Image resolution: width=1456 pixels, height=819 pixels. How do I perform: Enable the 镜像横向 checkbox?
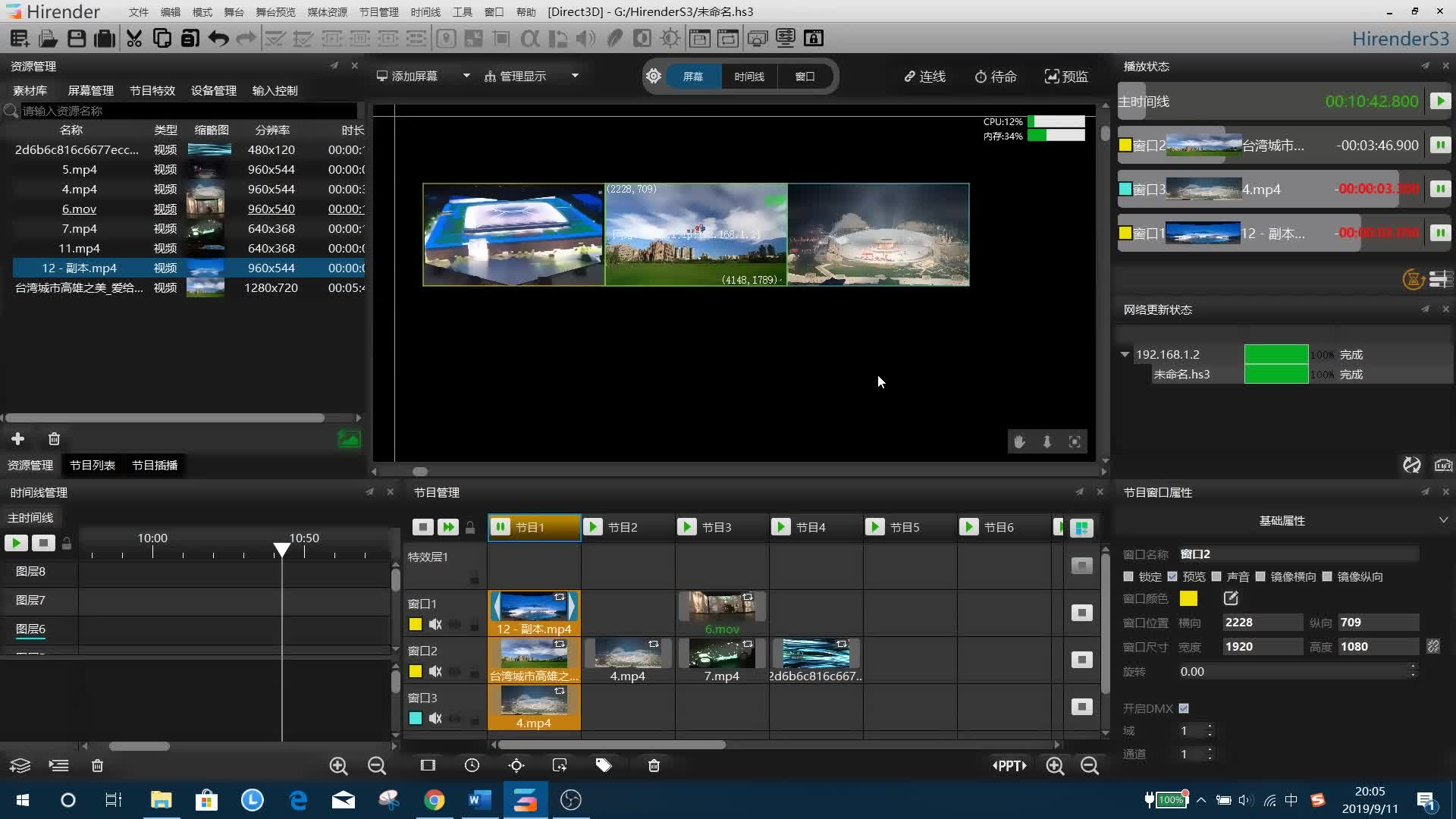click(1260, 576)
